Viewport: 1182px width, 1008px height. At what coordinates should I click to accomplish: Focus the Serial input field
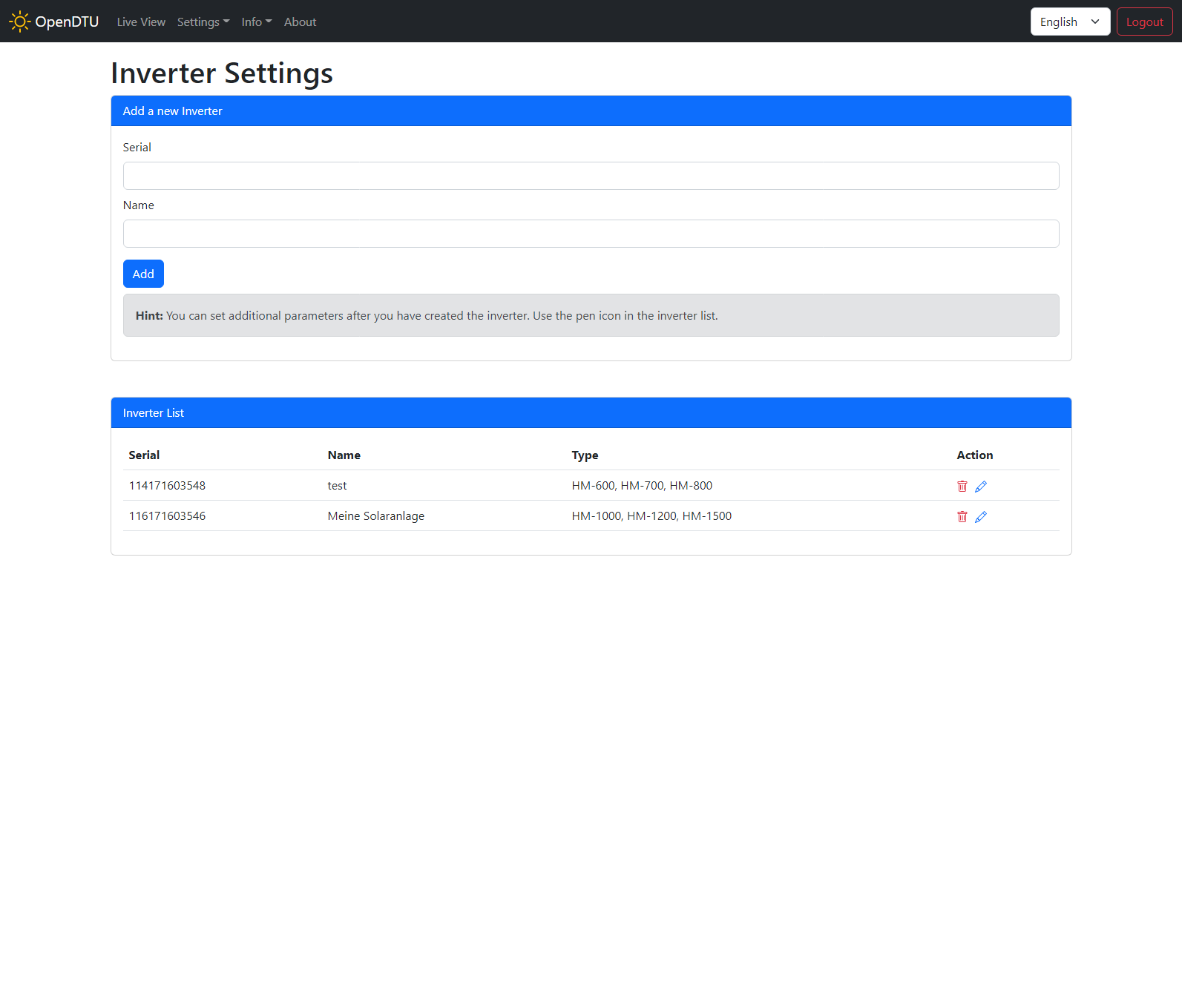tap(591, 176)
